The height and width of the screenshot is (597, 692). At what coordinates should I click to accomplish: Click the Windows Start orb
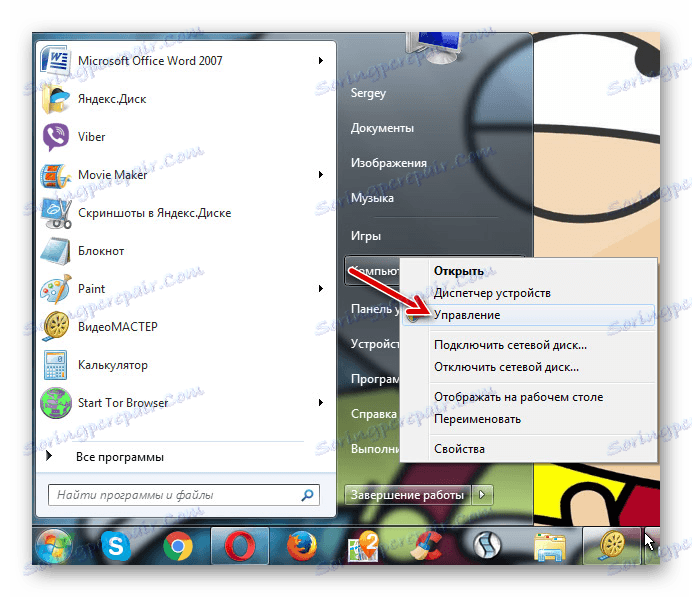pos(54,546)
